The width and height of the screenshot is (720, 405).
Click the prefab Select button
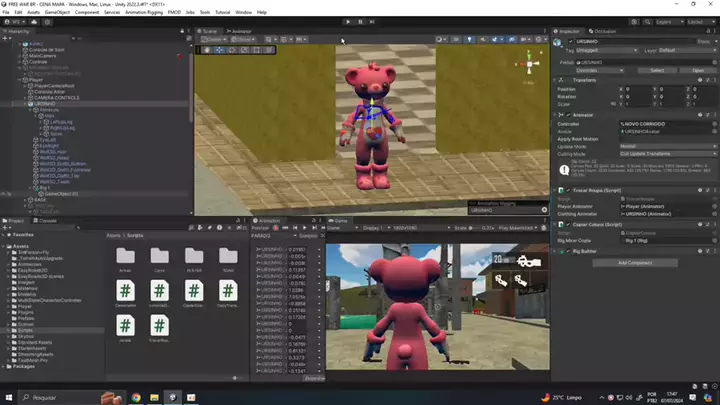click(657, 70)
